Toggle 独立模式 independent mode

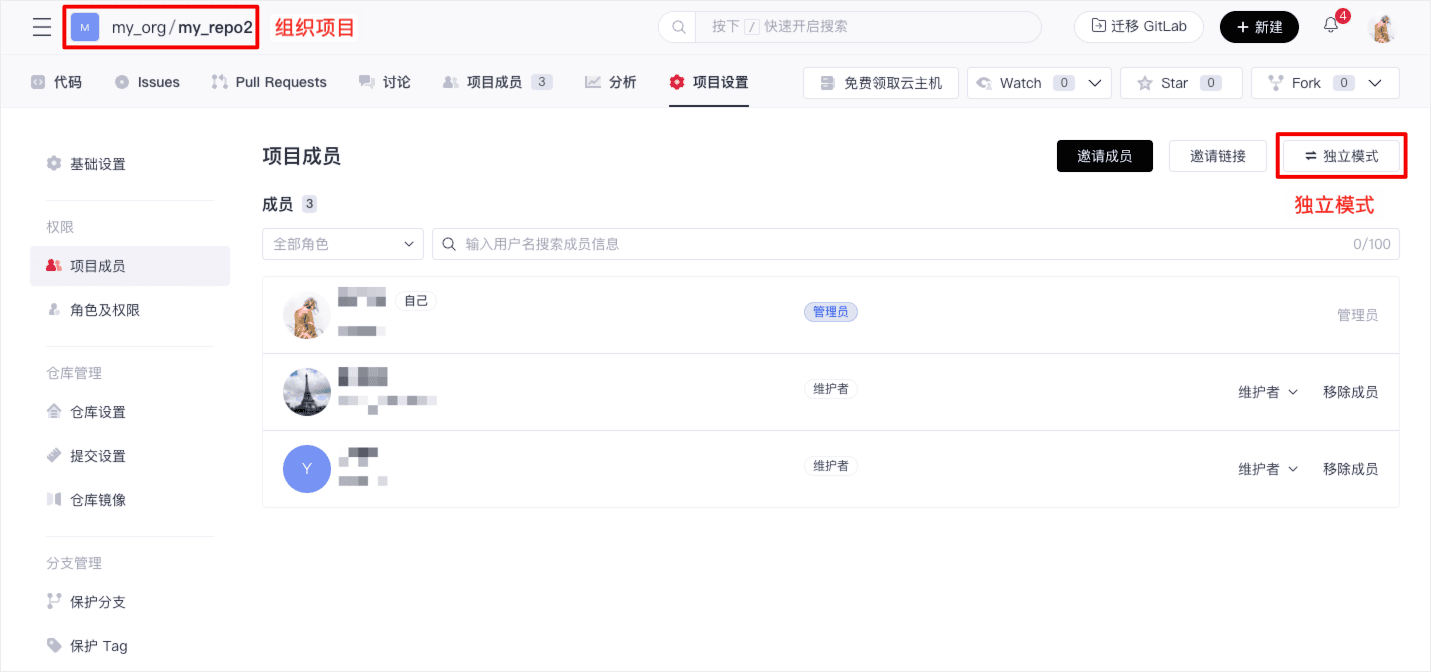[x=1341, y=156]
